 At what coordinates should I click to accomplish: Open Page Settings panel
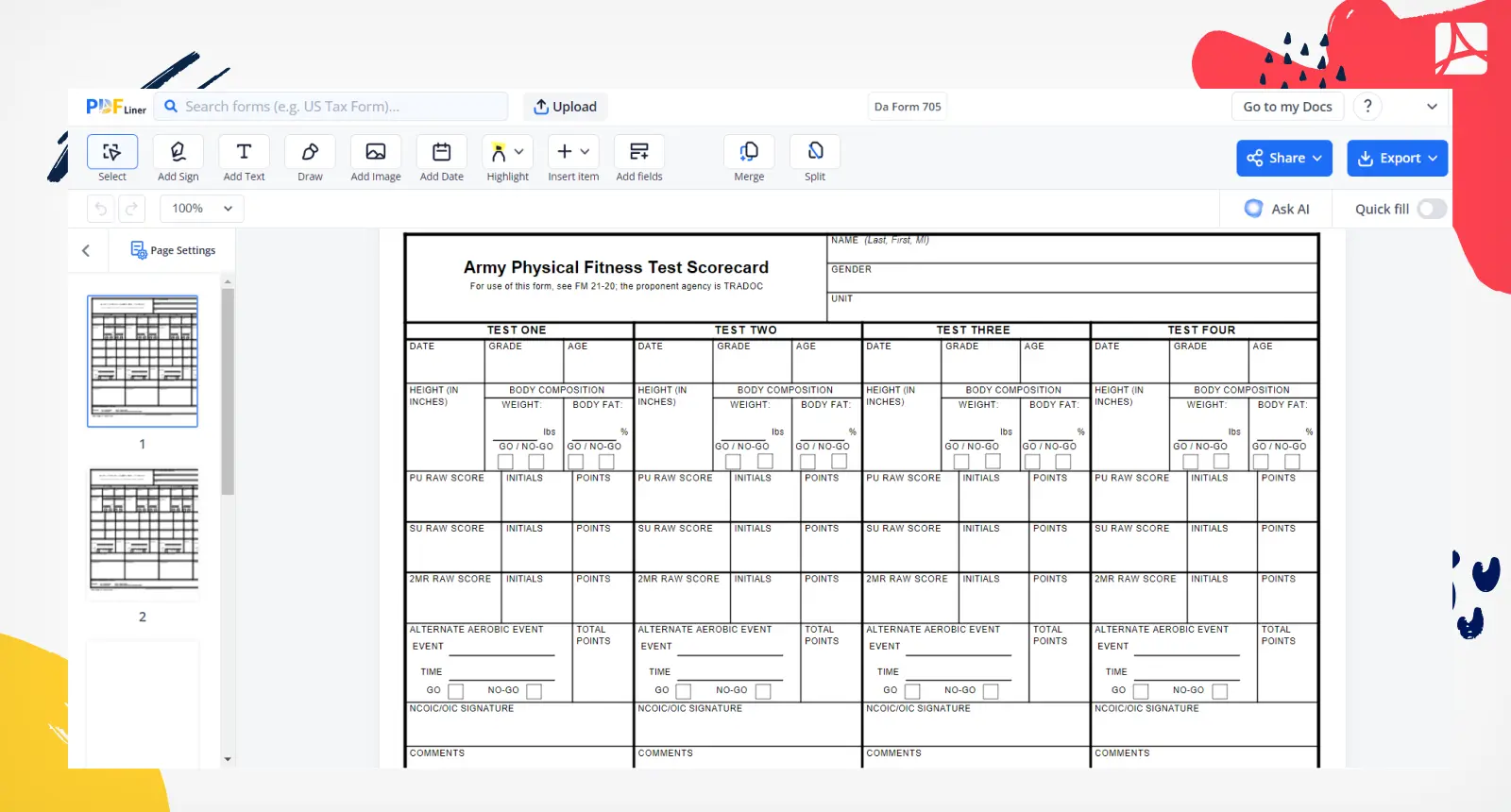coord(173,250)
